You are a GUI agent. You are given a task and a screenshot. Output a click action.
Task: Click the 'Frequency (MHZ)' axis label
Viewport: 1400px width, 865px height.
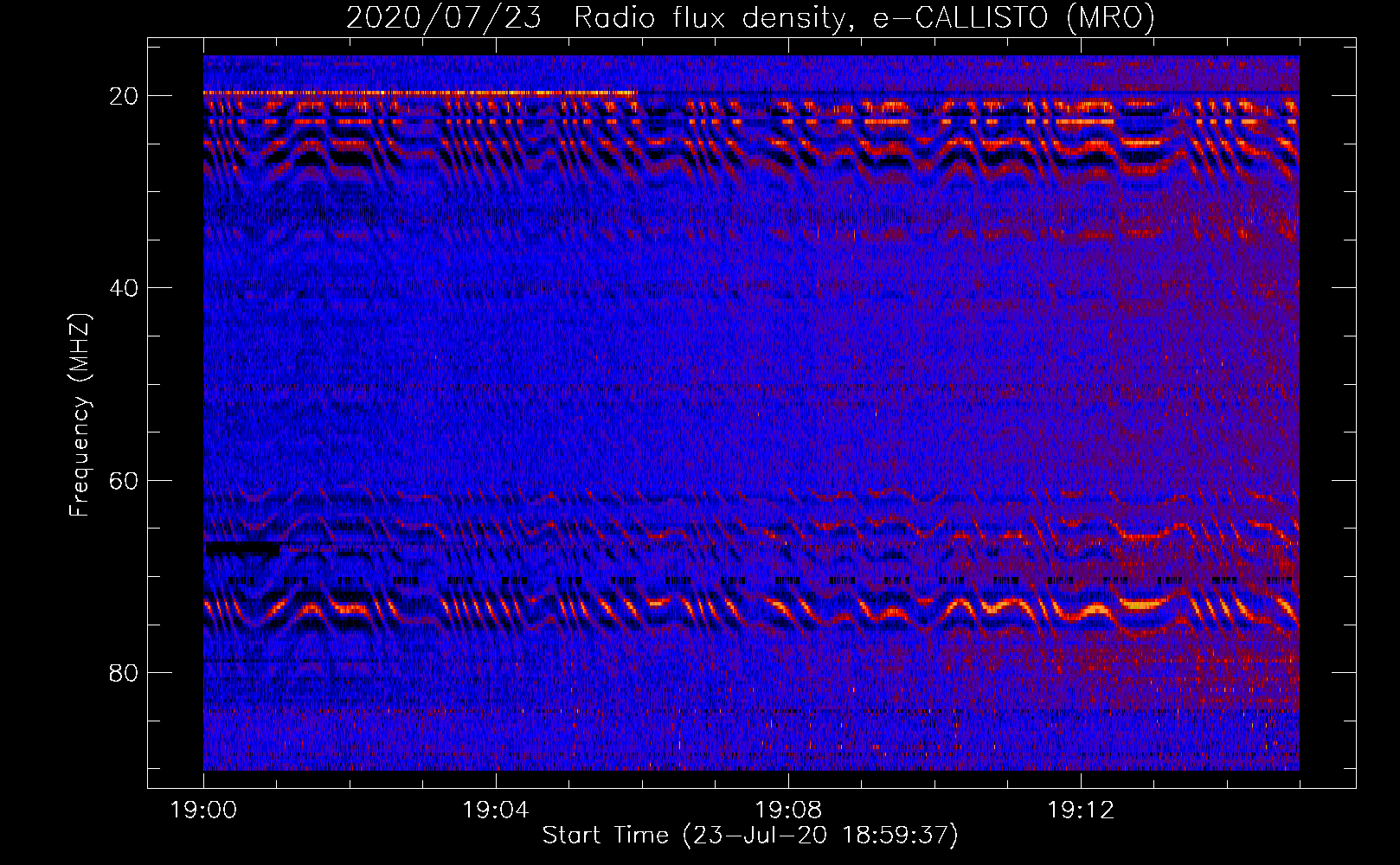[80, 415]
